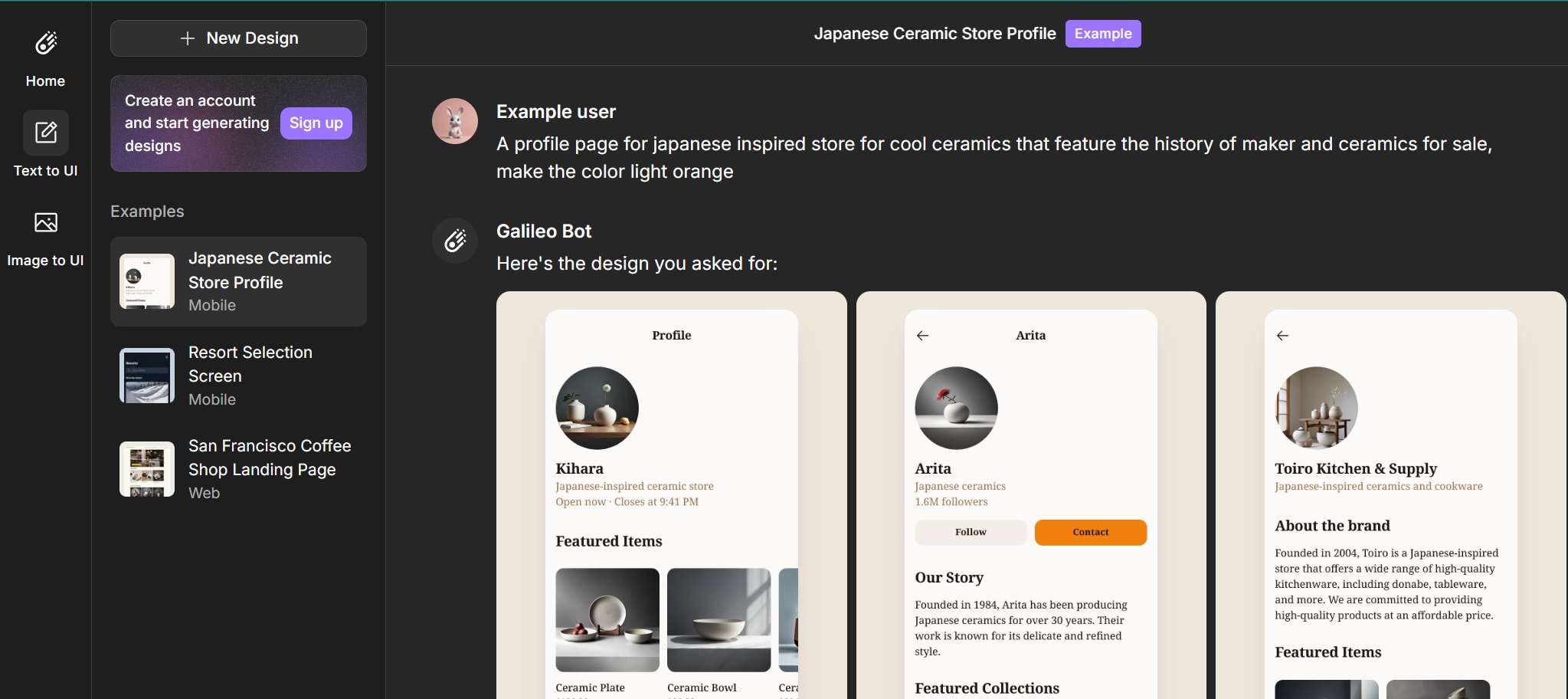This screenshot has width=1568, height=699.
Task: Click the back arrow on the Arita screen
Action: point(922,336)
